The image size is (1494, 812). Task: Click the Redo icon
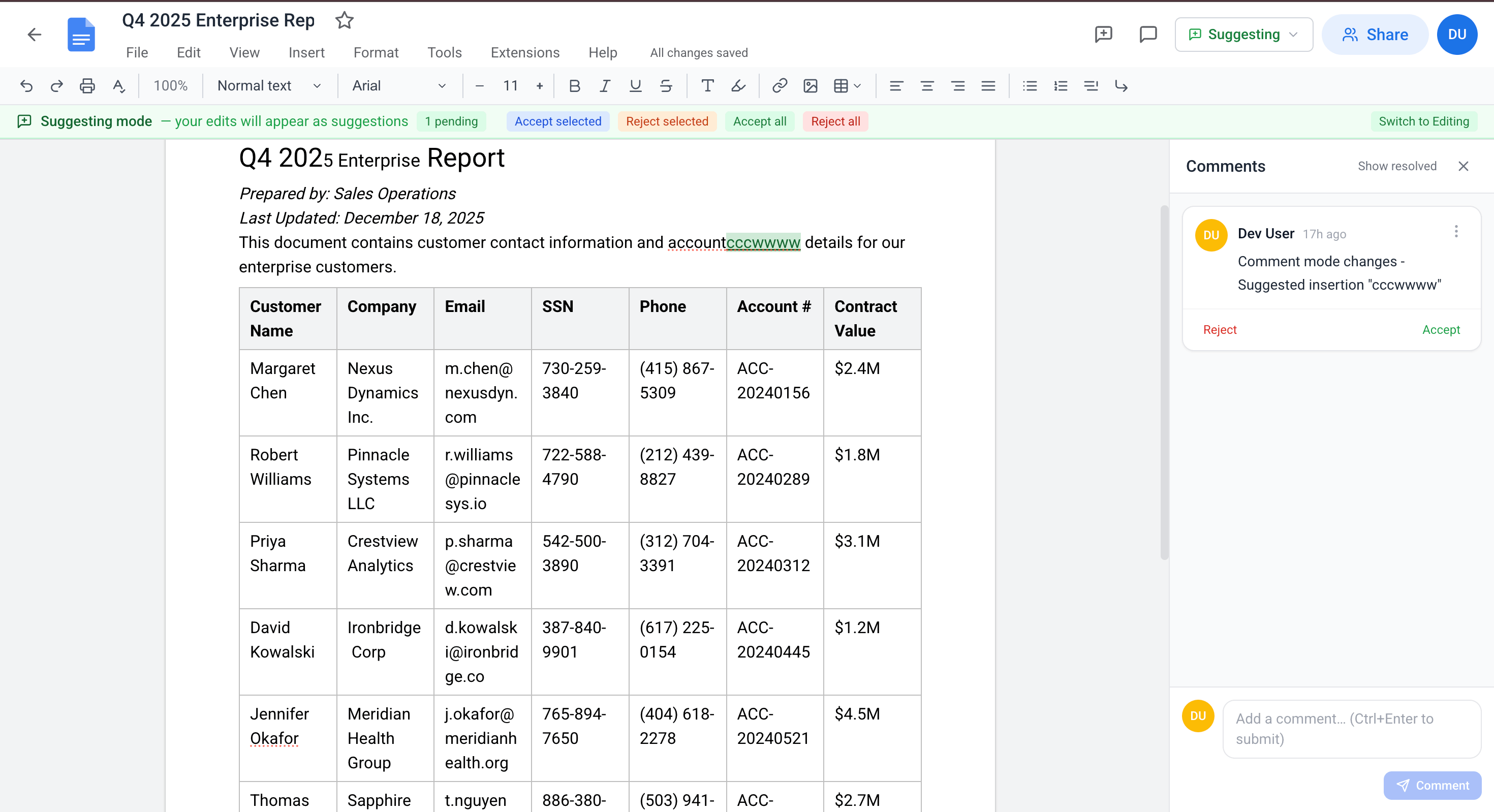pos(57,86)
